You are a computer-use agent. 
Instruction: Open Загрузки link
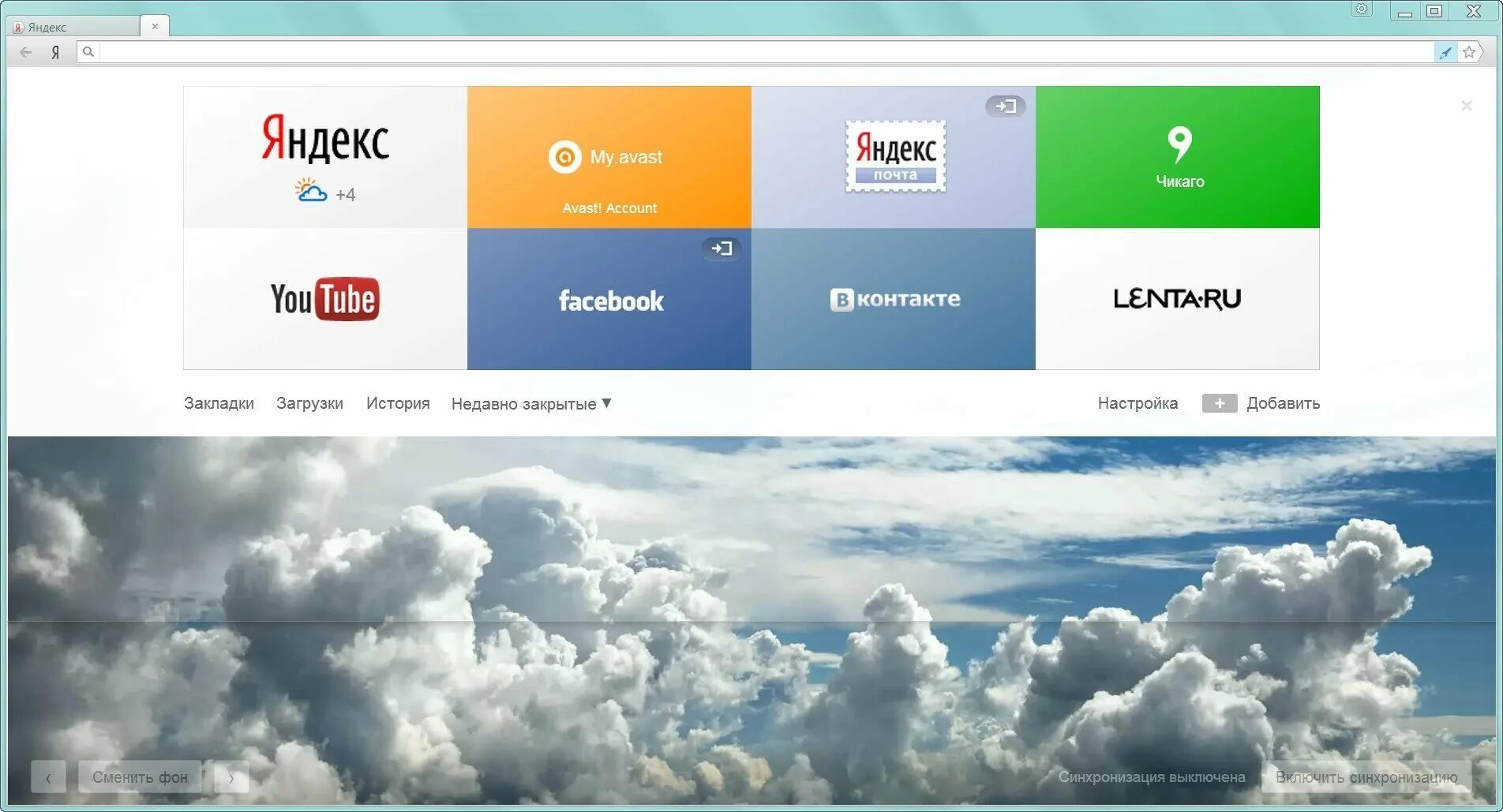point(309,403)
